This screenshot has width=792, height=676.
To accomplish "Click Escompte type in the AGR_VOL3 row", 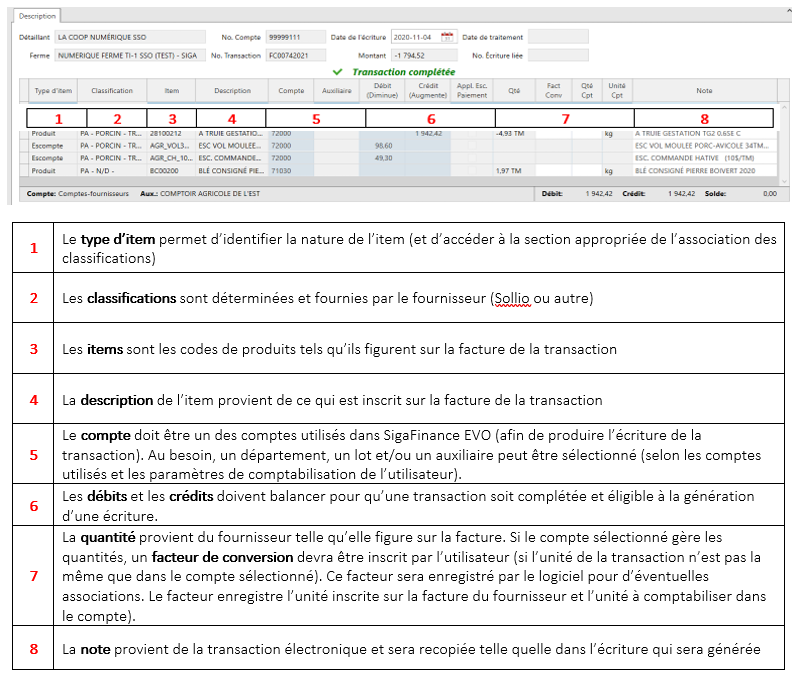I will point(47,146).
